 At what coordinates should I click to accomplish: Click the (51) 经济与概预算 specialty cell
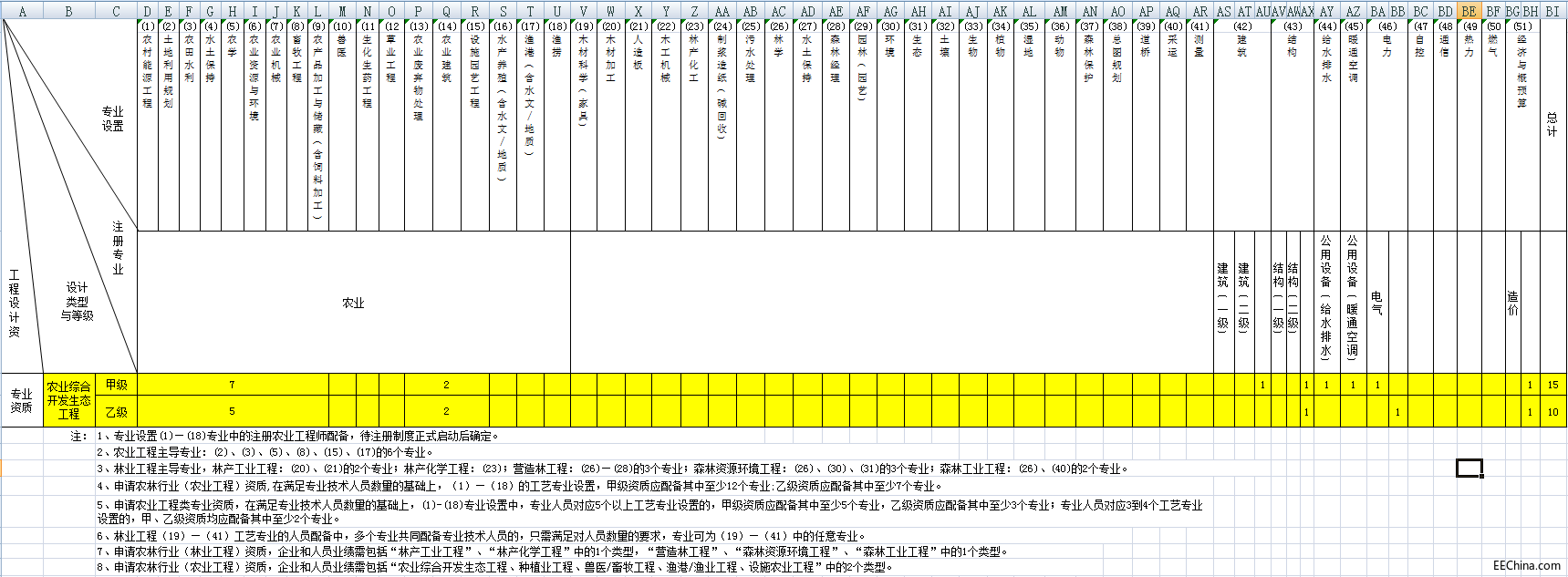(1521, 125)
